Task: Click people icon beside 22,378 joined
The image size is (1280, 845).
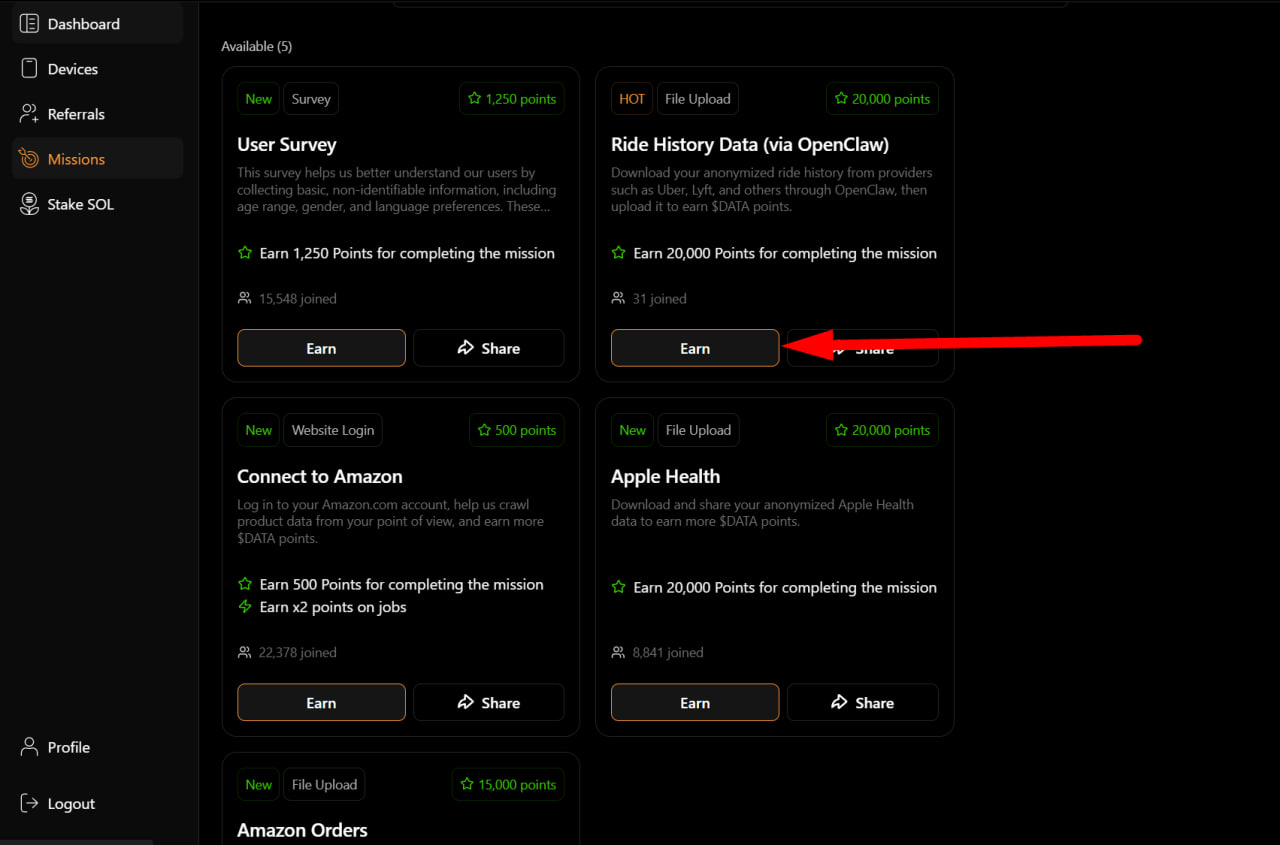Action: [244, 652]
